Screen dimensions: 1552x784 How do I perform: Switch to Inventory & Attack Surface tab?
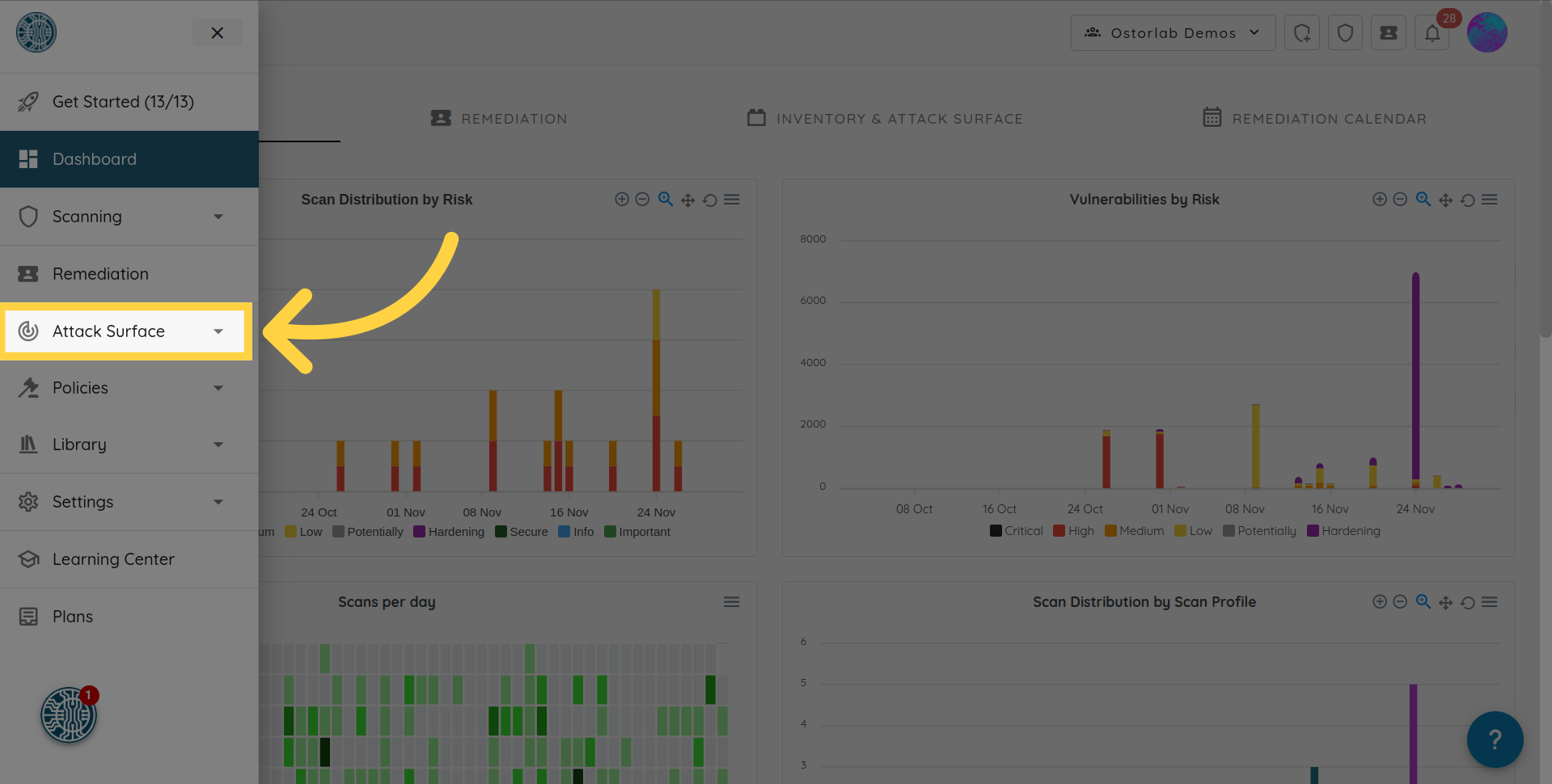885,119
